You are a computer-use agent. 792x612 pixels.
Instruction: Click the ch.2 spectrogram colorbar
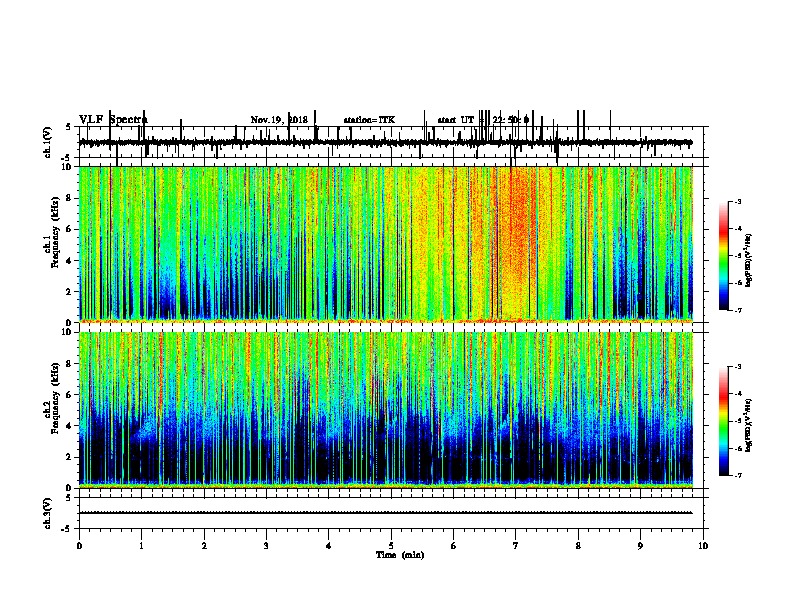tap(724, 421)
